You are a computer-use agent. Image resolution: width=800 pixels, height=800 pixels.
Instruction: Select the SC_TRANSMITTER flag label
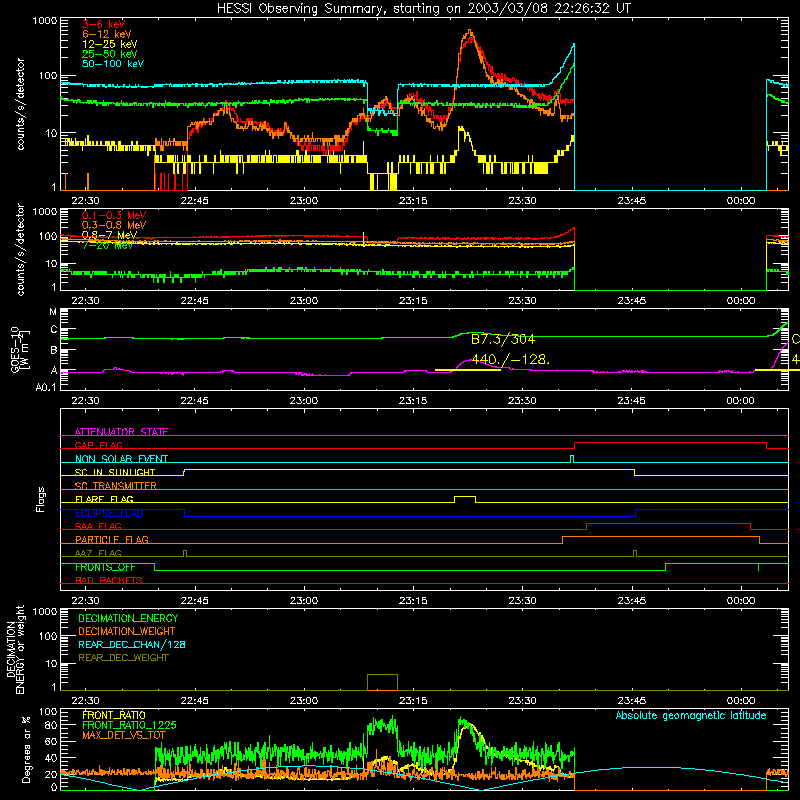point(116,486)
